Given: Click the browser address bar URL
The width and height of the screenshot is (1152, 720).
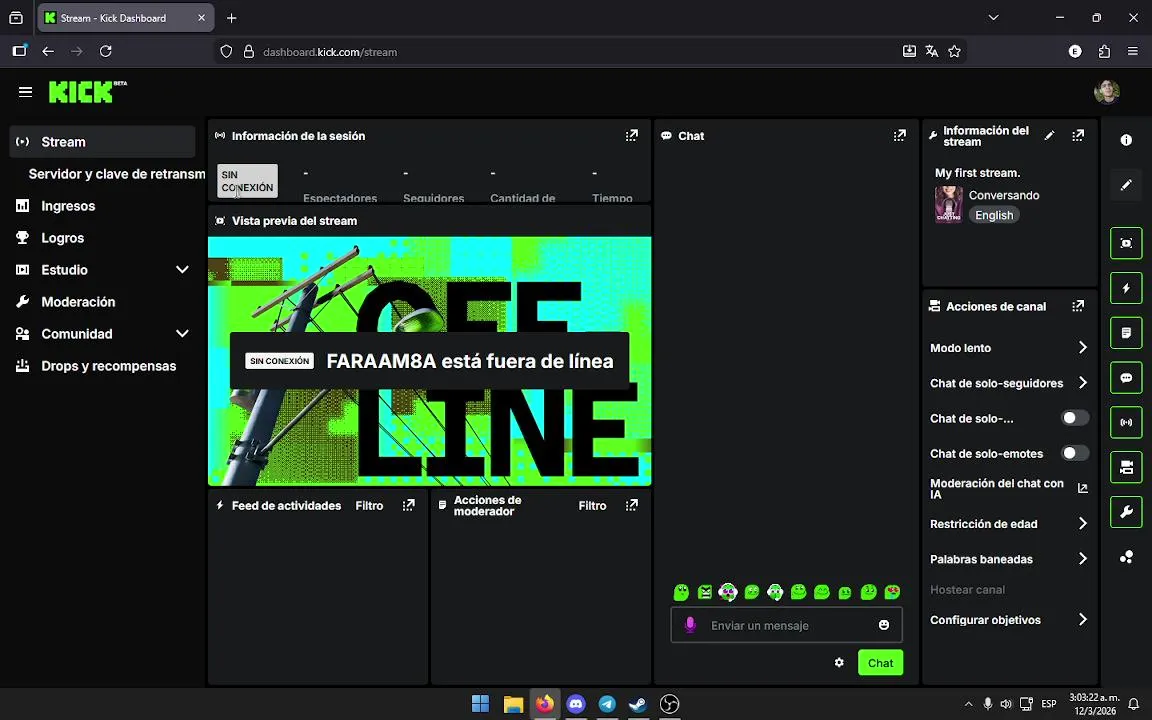Looking at the screenshot, I should 330,52.
